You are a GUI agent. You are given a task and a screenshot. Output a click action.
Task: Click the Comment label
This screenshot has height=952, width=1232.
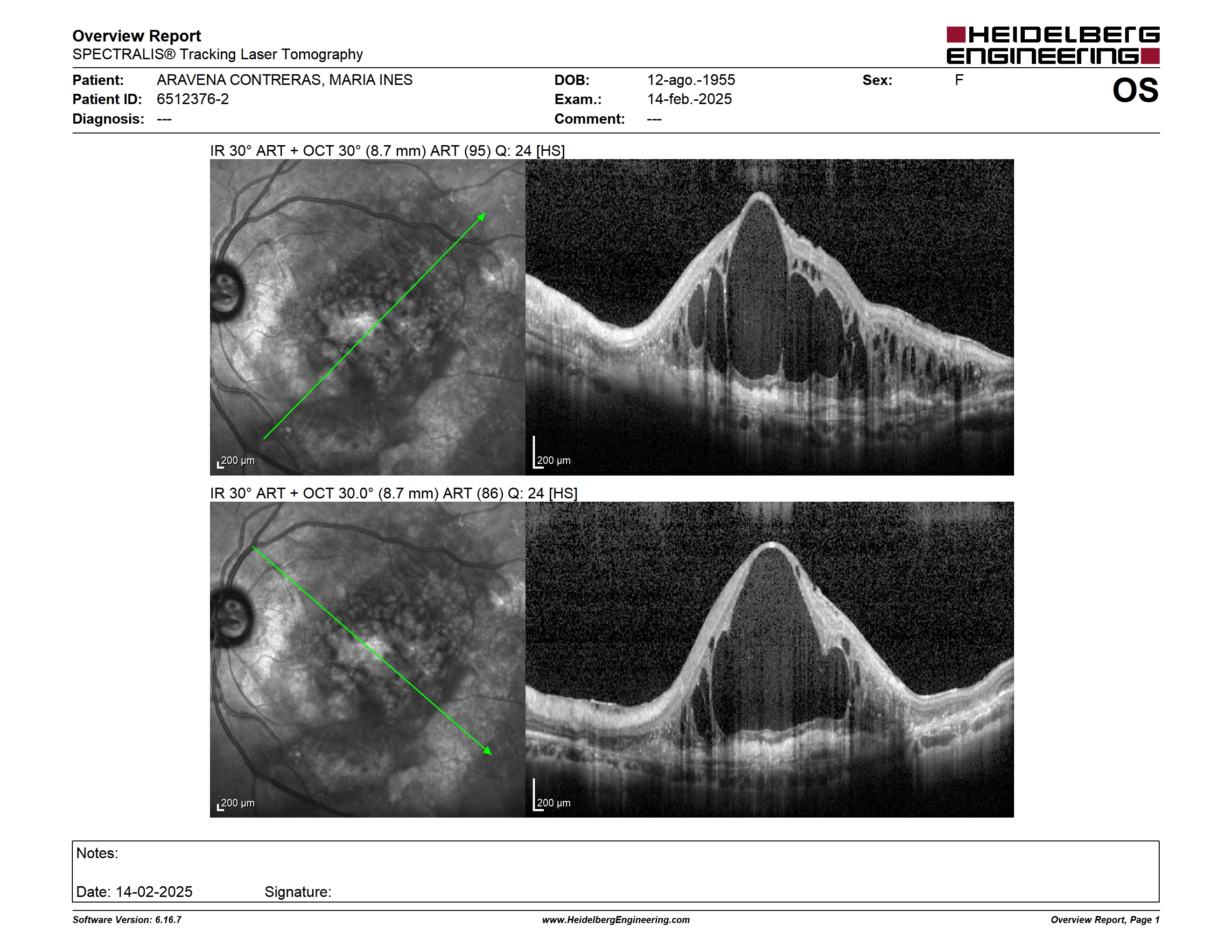coord(589,119)
